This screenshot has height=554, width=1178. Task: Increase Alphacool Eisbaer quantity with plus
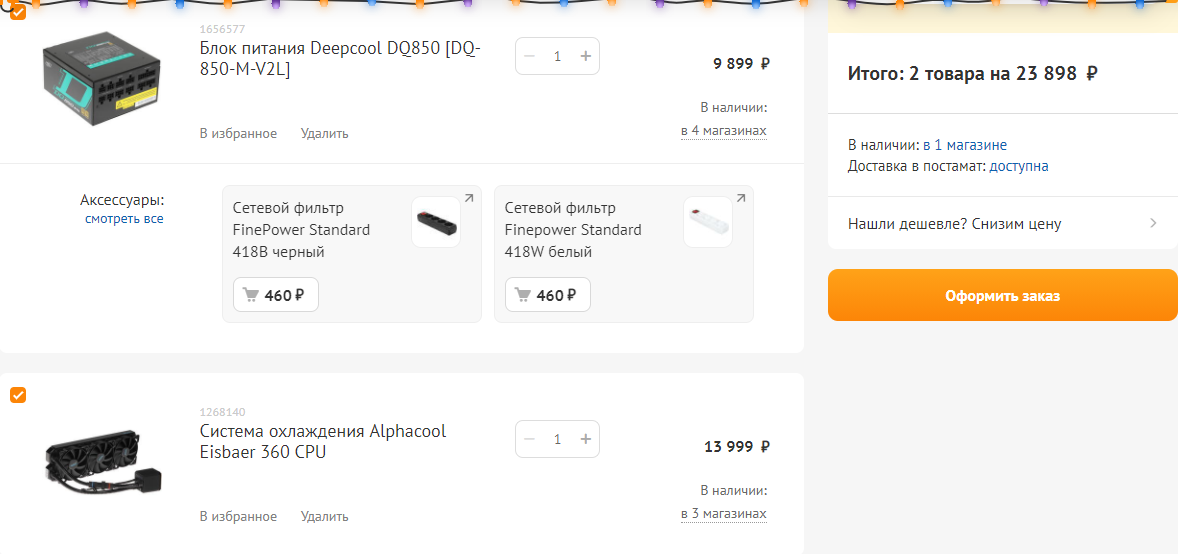coord(586,439)
